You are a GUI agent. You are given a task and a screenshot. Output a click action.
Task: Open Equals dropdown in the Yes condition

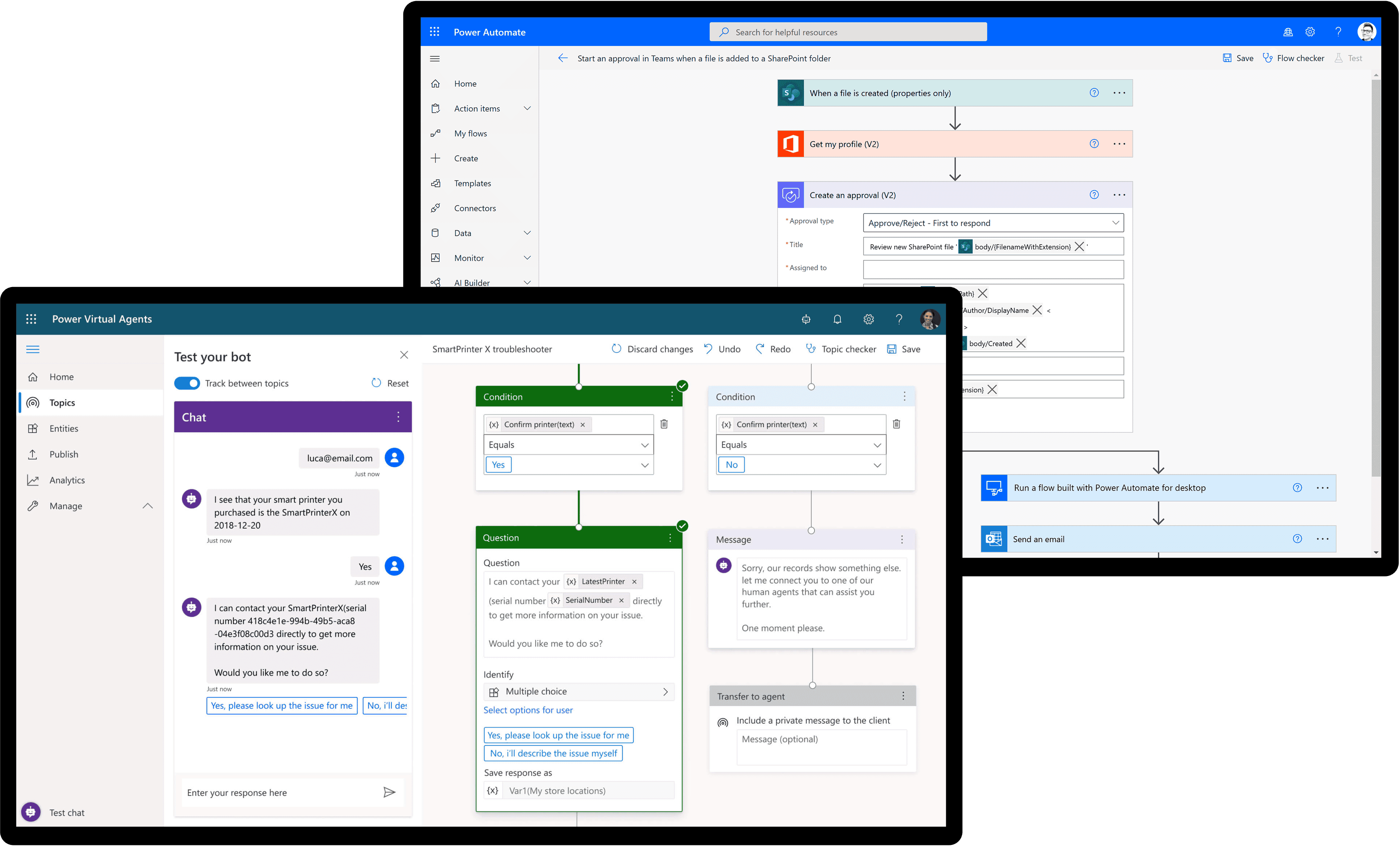click(569, 444)
